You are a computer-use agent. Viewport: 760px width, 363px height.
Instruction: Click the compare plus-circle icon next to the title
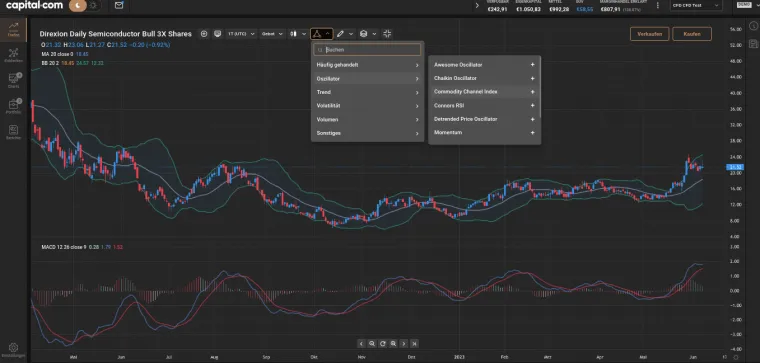204,34
